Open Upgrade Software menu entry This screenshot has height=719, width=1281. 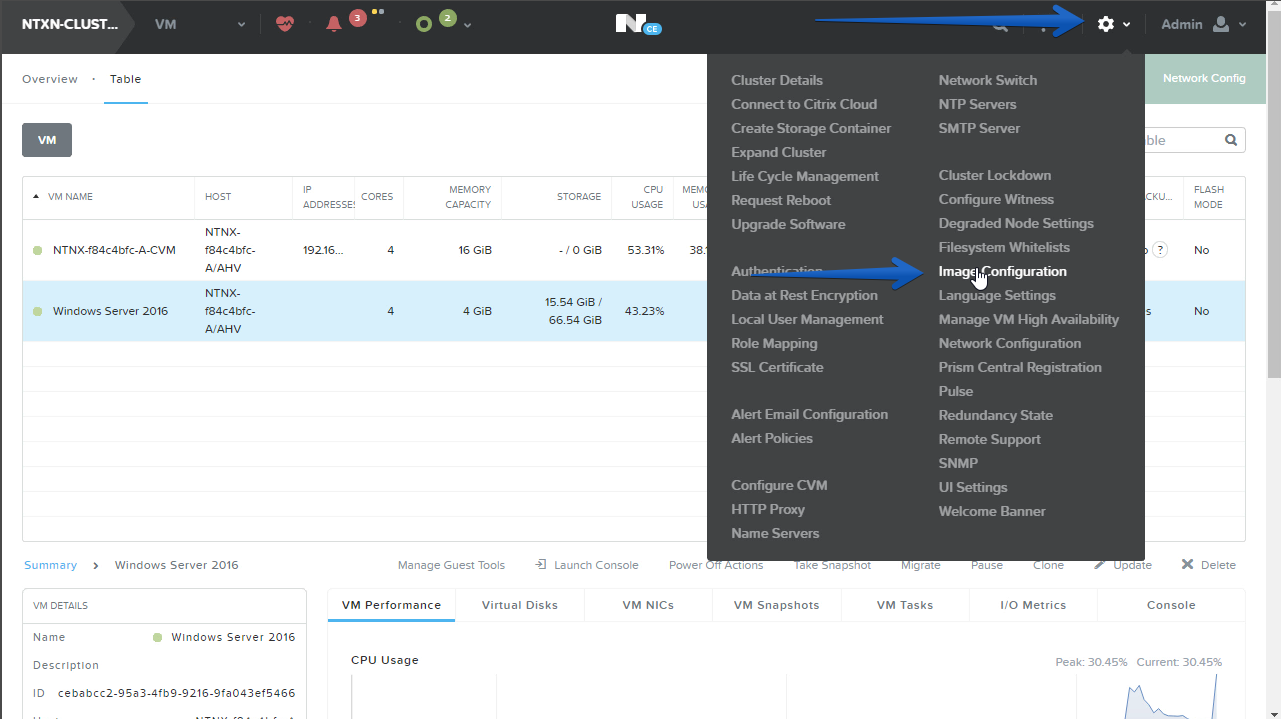(788, 224)
